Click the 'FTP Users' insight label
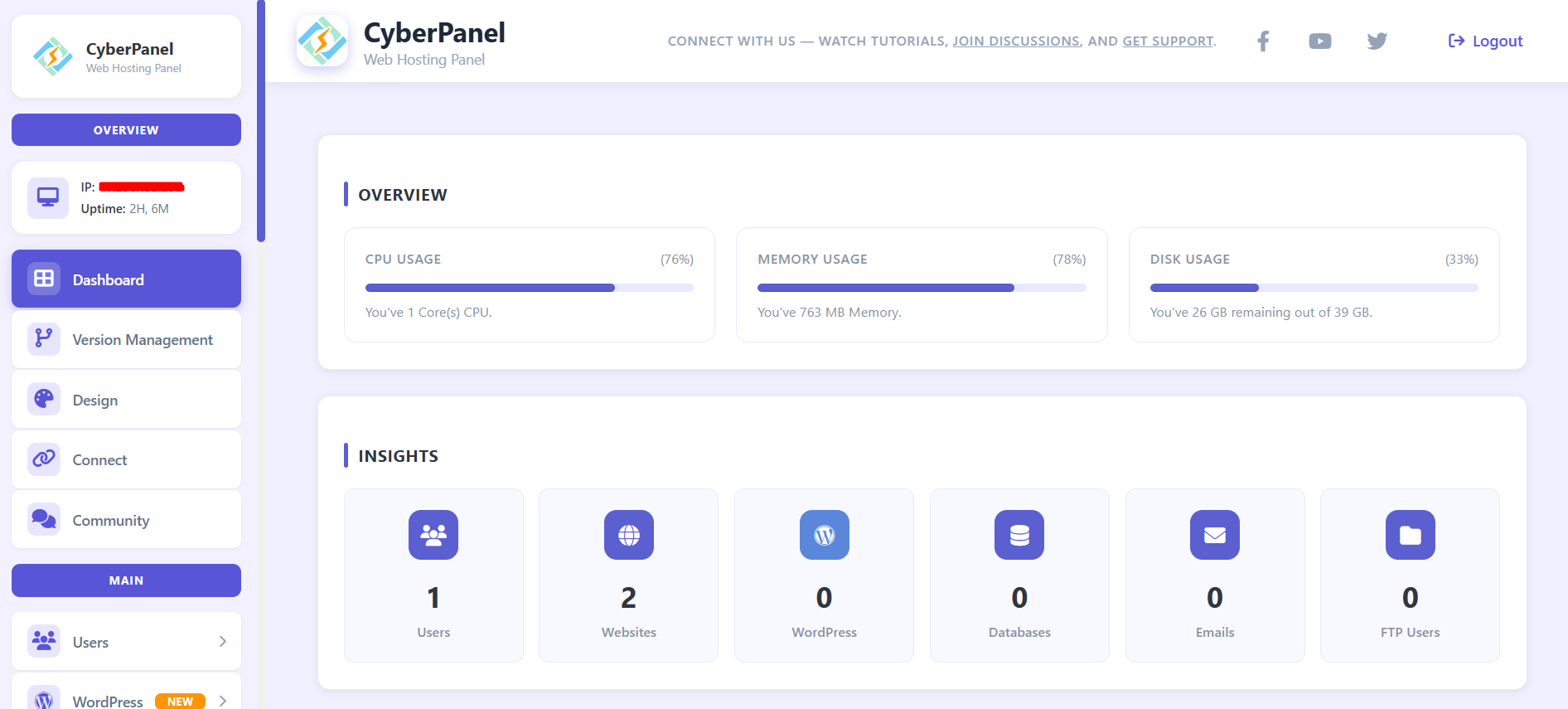 click(x=1411, y=632)
